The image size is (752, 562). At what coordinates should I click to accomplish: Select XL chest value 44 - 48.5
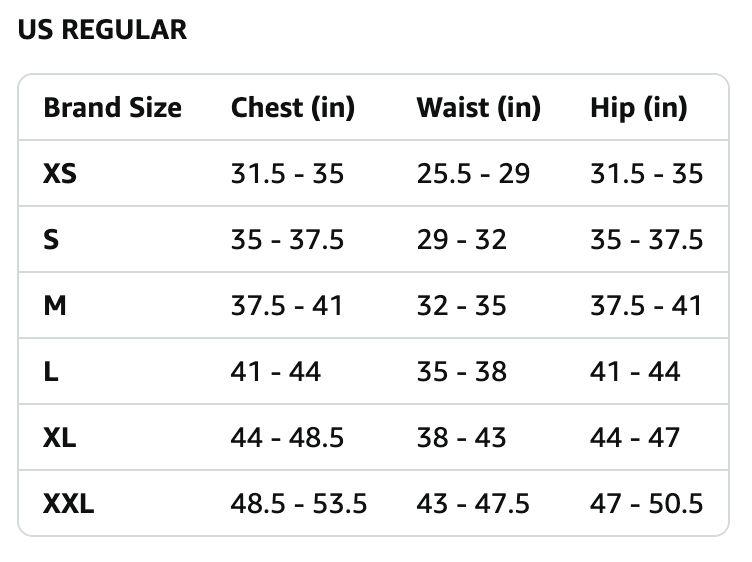click(287, 437)
